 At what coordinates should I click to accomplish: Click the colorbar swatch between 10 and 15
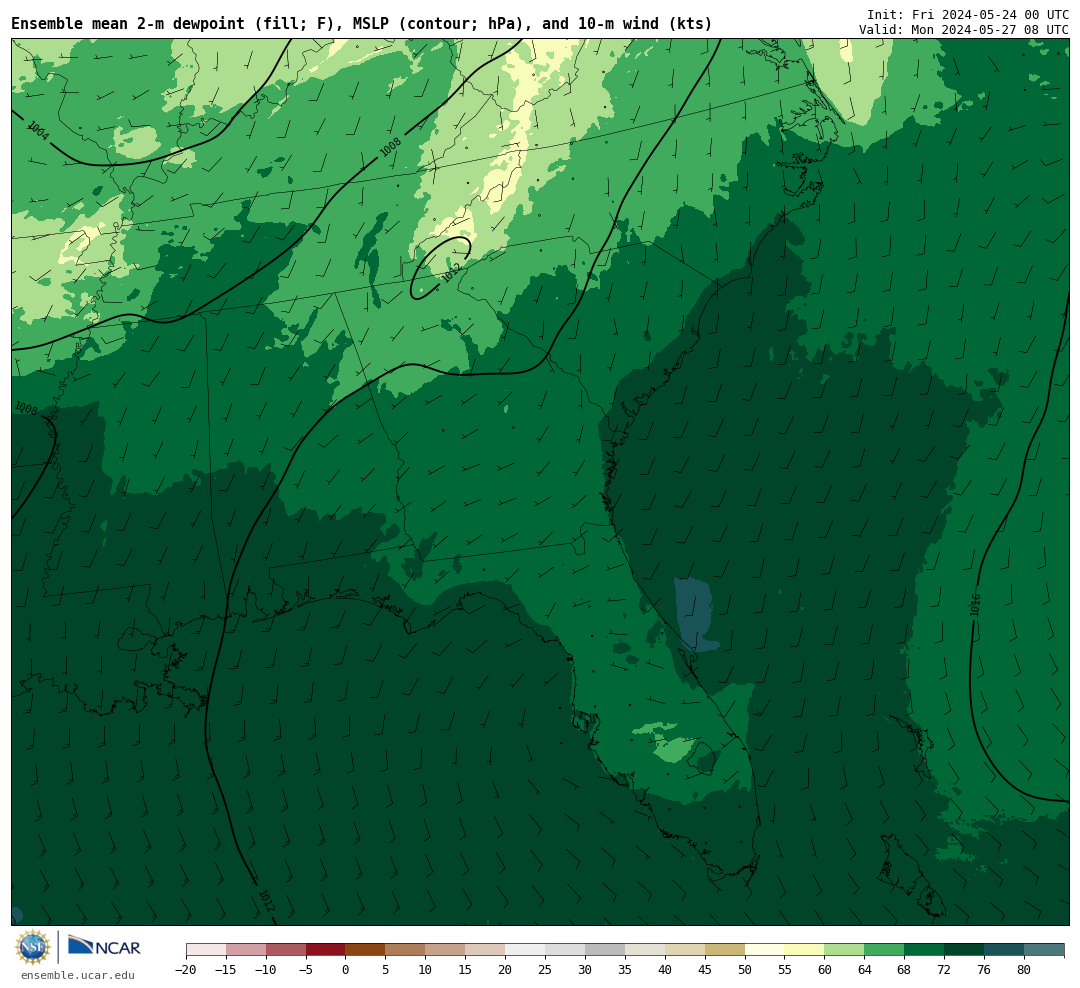(x=446, y=950)
